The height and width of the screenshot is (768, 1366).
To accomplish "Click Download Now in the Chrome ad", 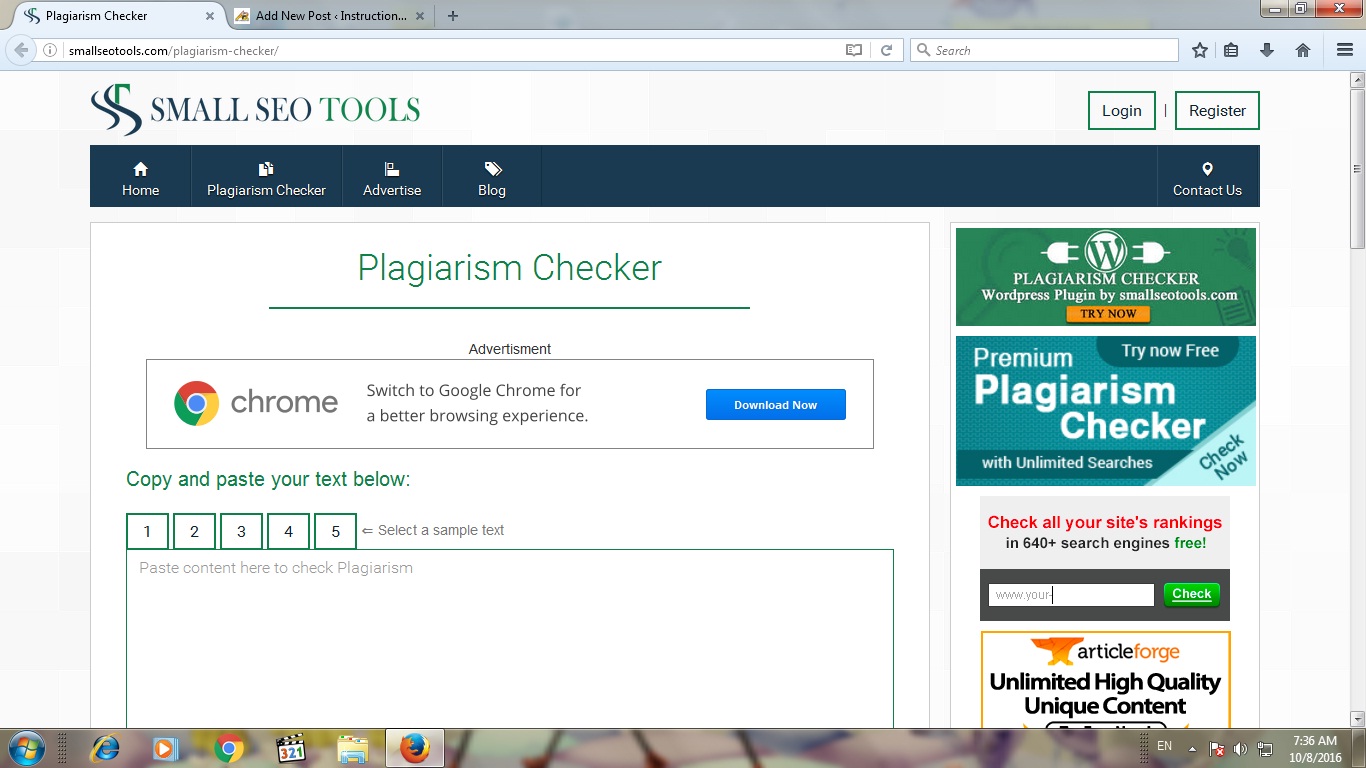I will (776, 405).
